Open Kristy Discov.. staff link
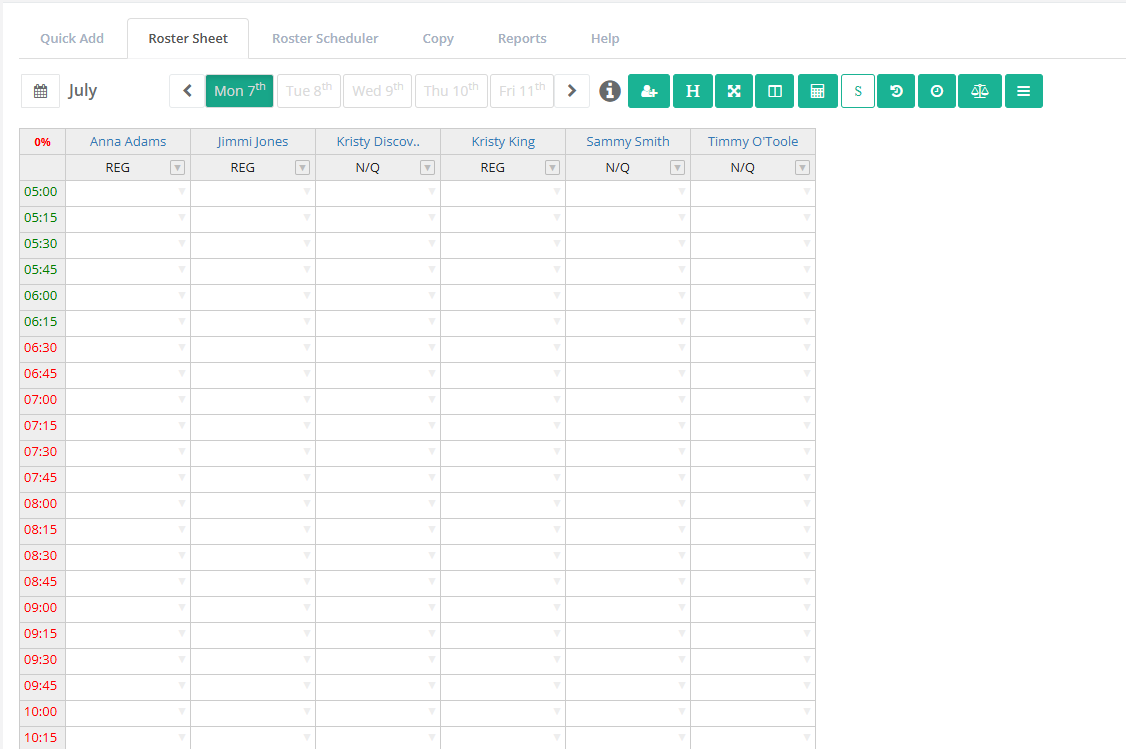Image resolution: width=1126 pixels, height=749 pixels. 378,141
